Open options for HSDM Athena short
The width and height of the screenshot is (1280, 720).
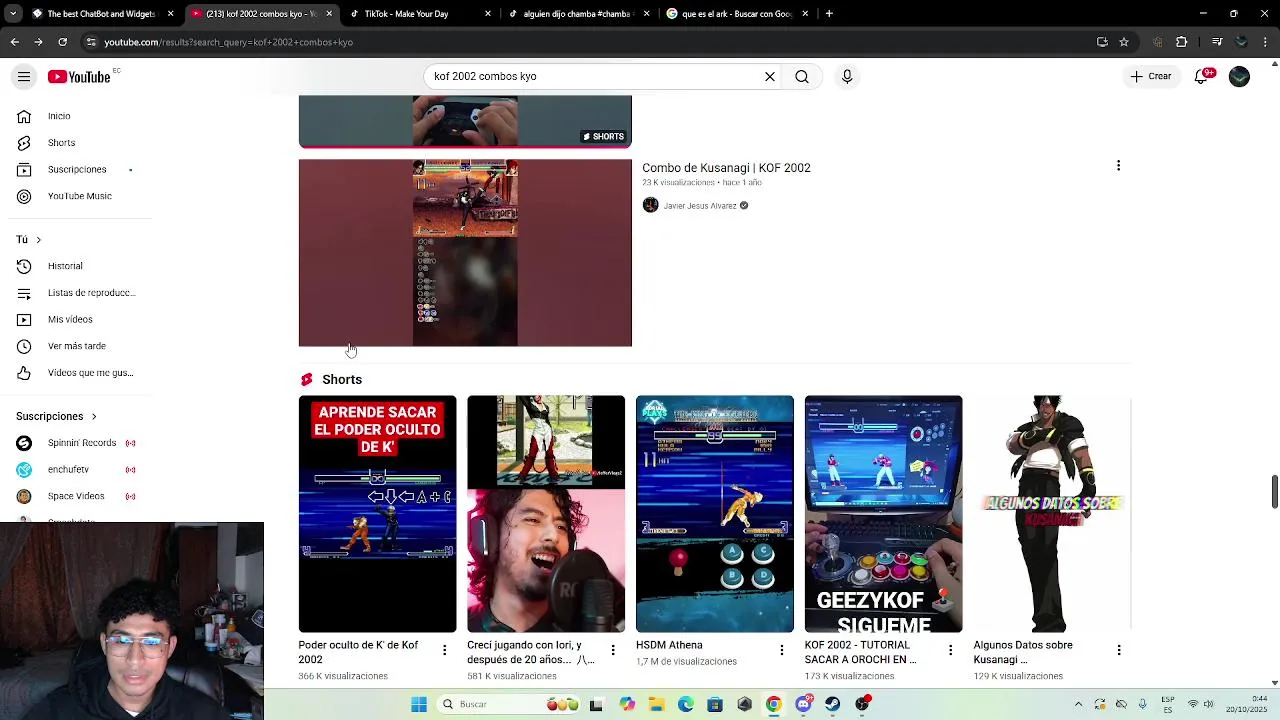782,650
